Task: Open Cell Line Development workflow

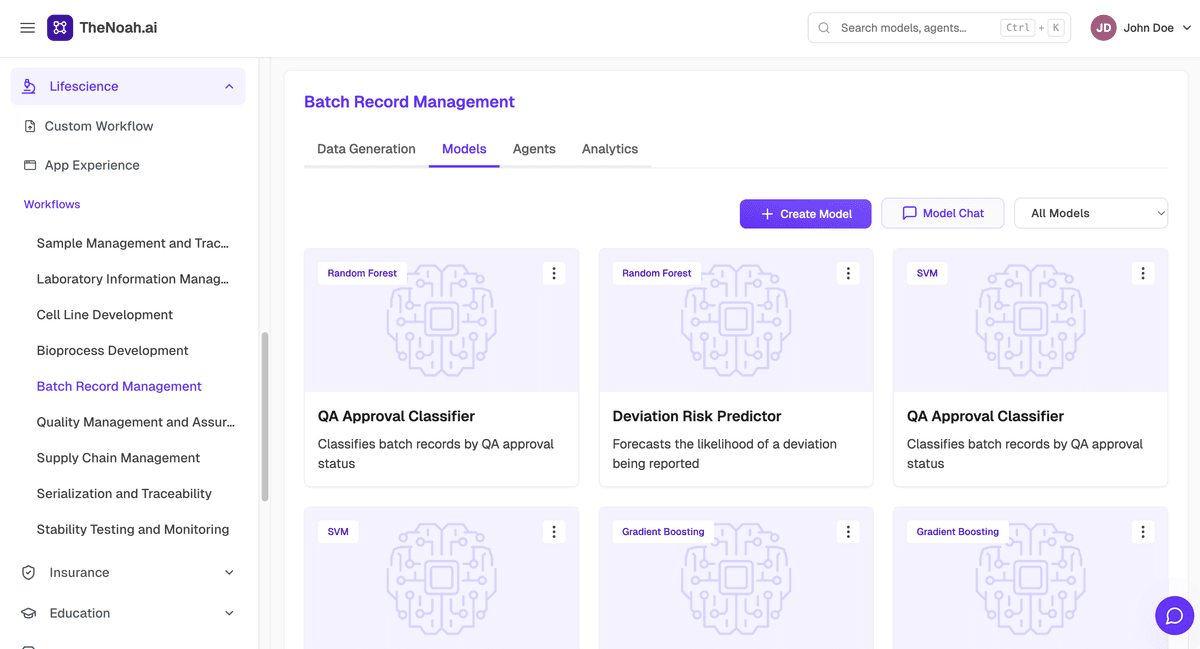Action: click(x=105, y=315)
